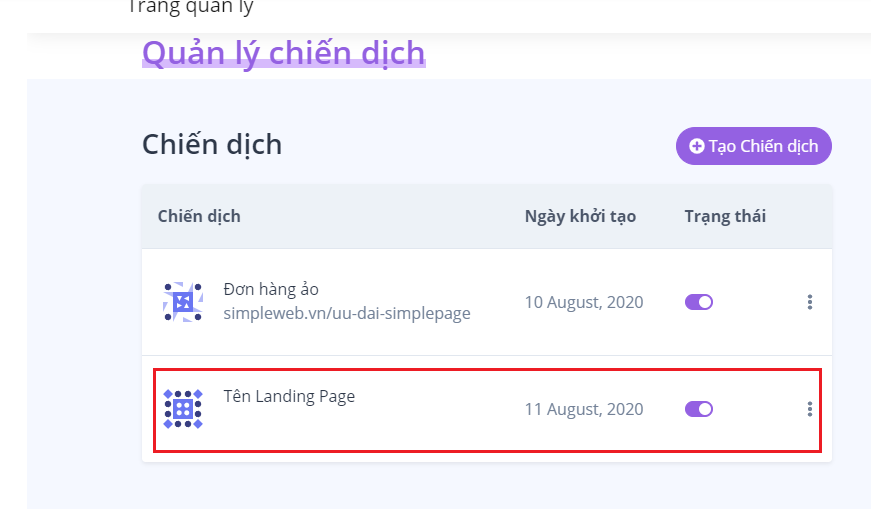Click the Đơn hàng ảo campaign name
The width and height of the screenshot is (871, 509).
271,290
